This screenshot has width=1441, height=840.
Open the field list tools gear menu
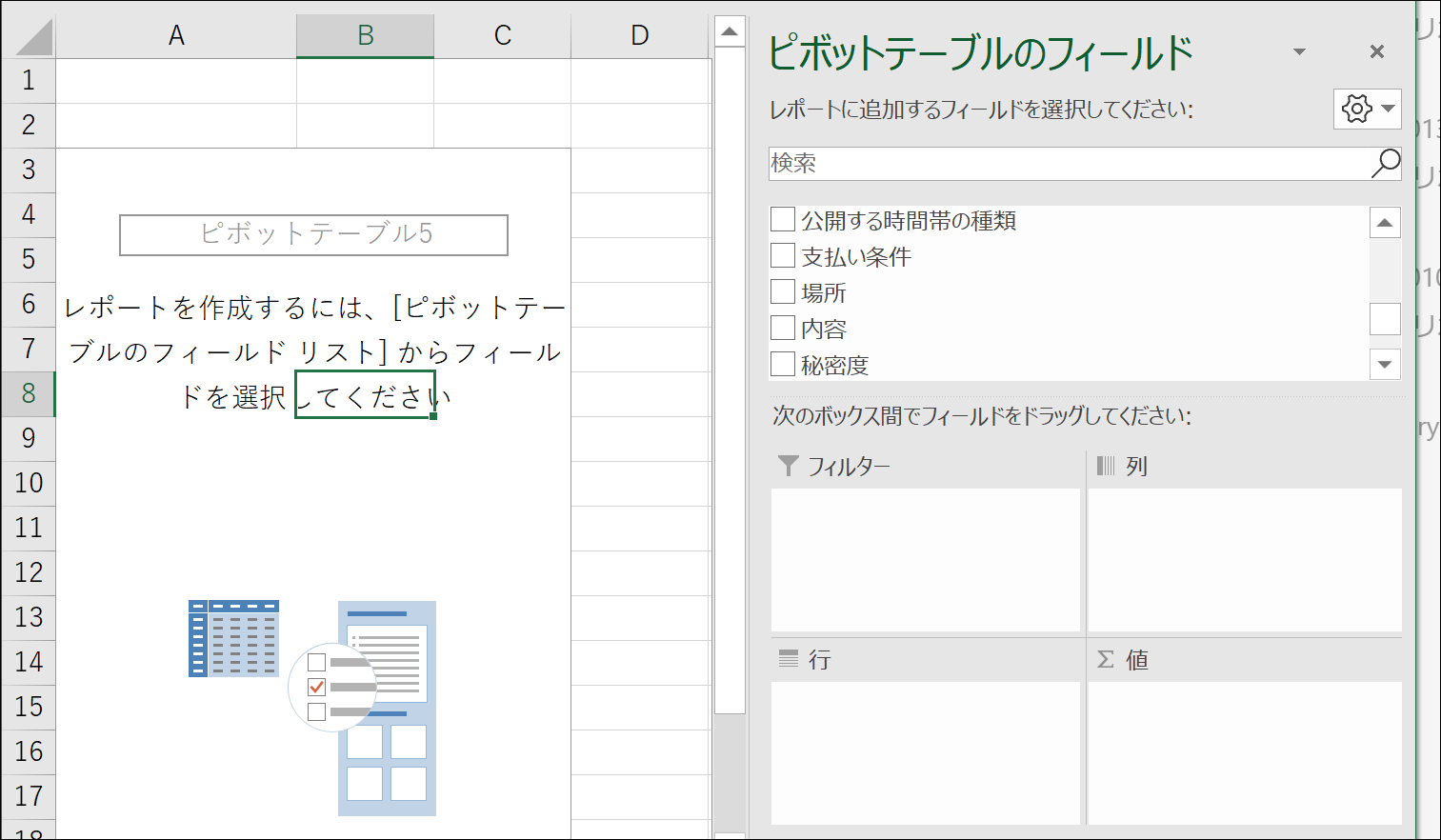coord(1367,109)
